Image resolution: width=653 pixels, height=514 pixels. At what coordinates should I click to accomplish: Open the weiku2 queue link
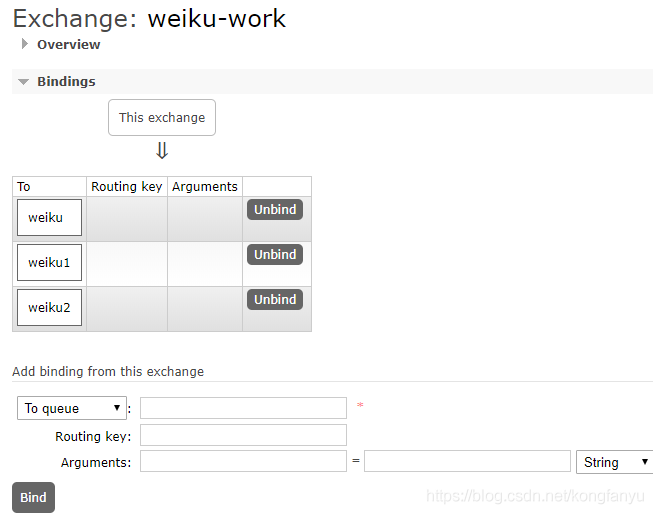coord(49,308)
